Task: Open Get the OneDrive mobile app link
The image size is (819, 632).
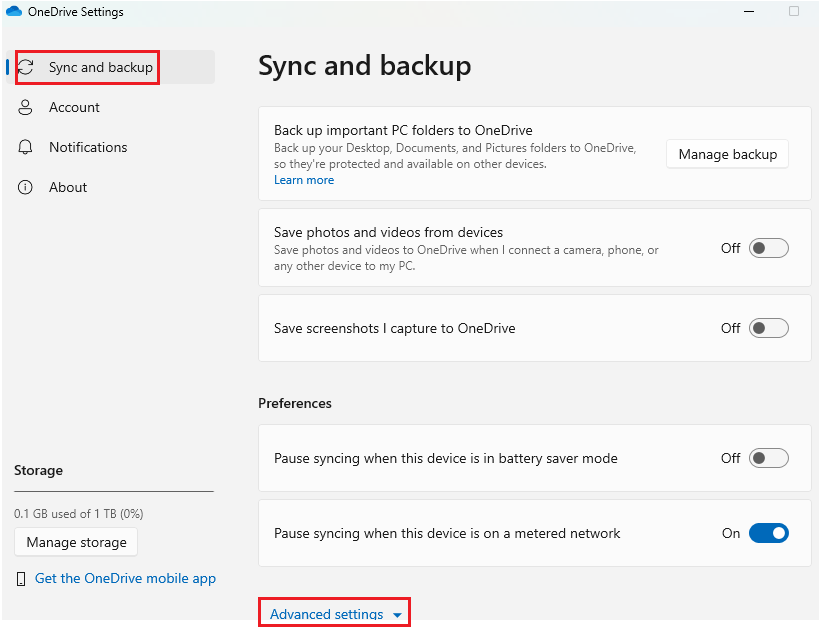Action: tap(125, 578)
